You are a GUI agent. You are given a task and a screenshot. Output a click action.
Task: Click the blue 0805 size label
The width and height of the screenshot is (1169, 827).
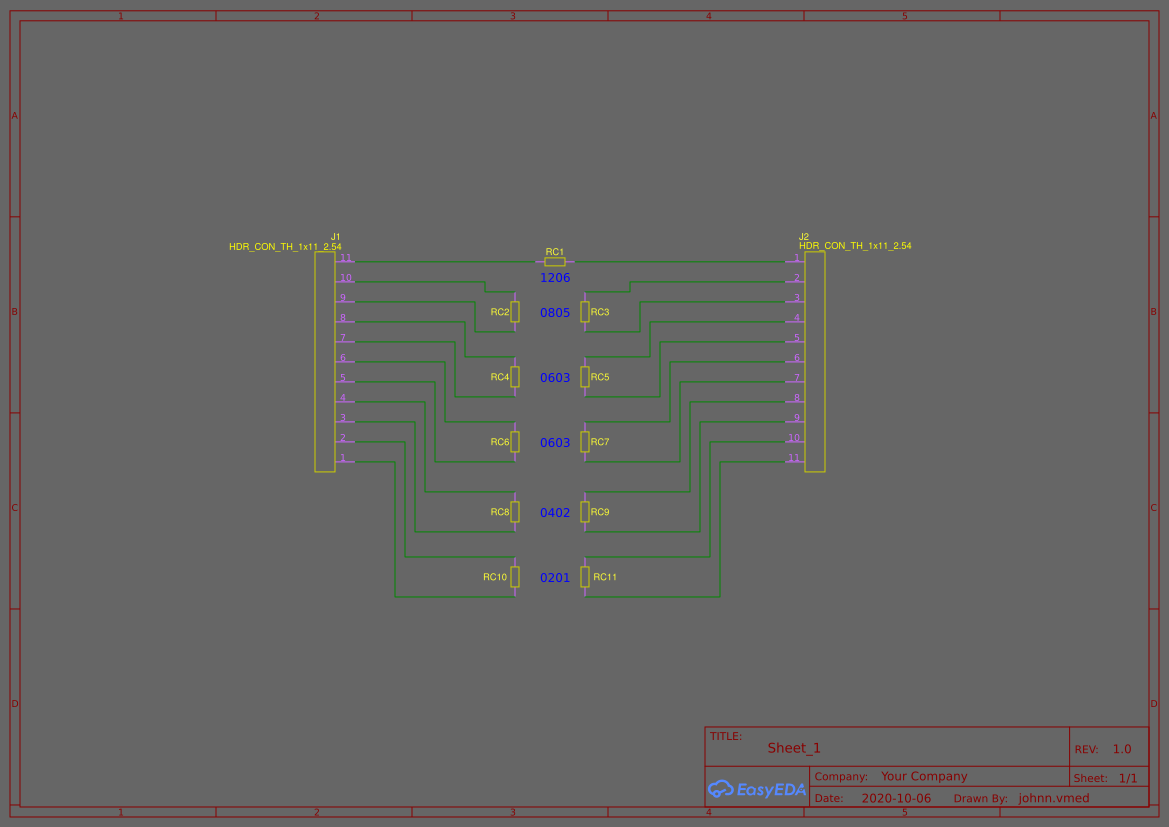555,313
